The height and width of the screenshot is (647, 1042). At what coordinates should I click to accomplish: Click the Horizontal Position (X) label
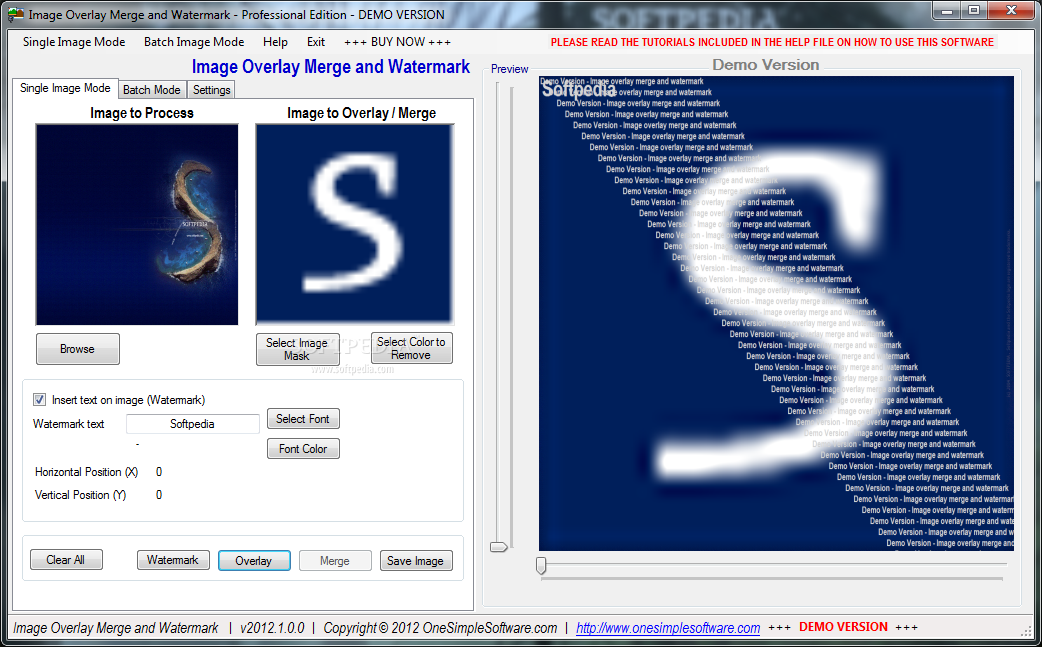(86, 472)
